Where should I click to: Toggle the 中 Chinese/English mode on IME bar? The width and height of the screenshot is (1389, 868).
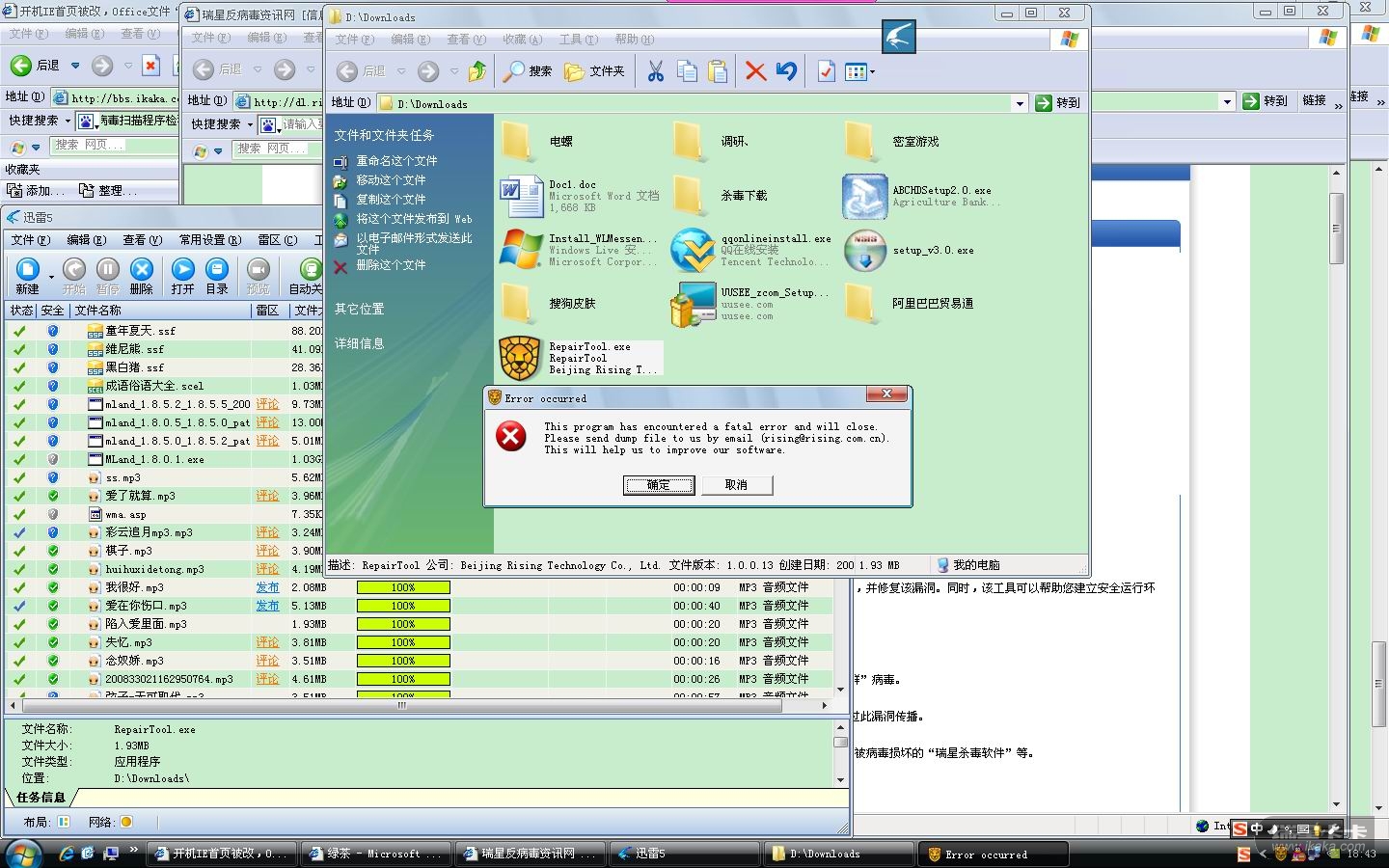pos(1257,828)
